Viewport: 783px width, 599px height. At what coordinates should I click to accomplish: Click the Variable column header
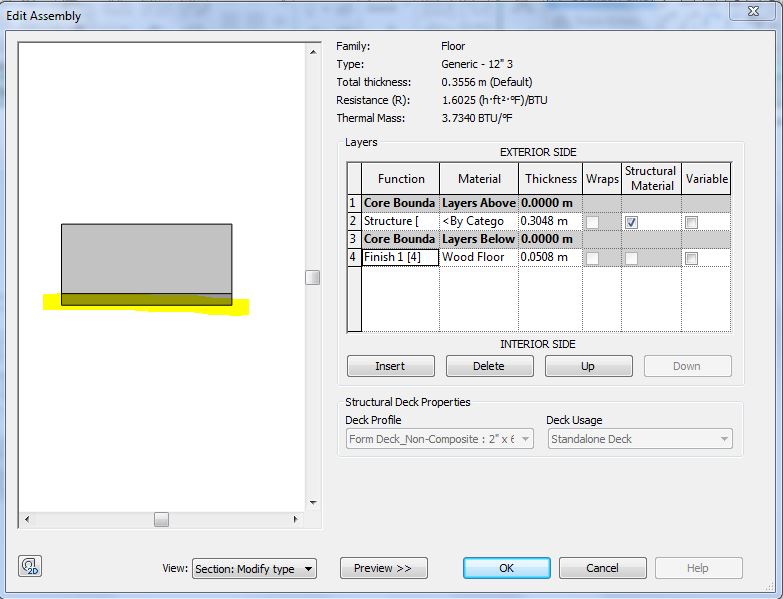click(x=706, y=179)
